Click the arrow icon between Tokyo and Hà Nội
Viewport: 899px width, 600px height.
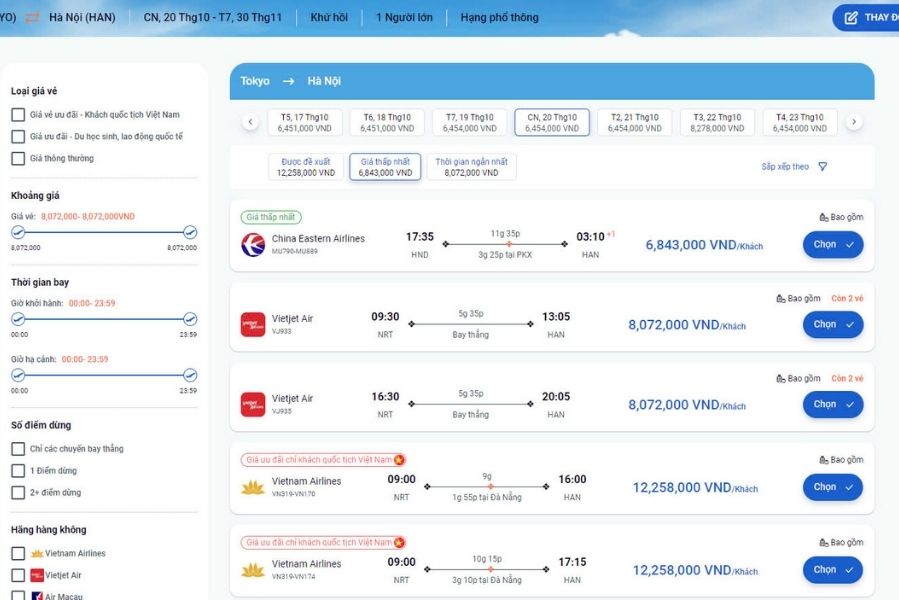[x=288, y=81]
